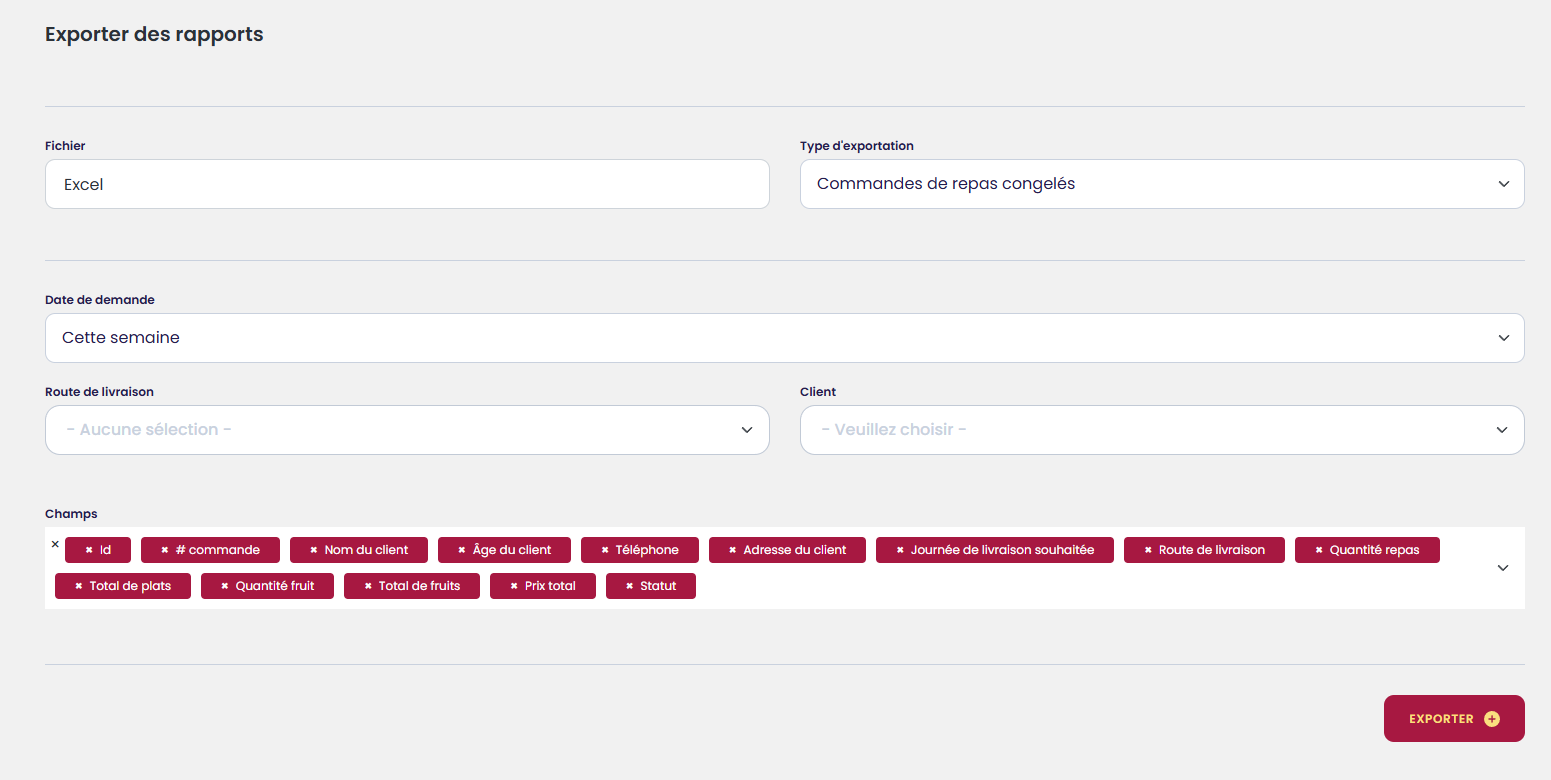Remove the 'Âge du client' tag
Image resolution: width=1551 pixels, height=780 pixels.
point(462,550)
